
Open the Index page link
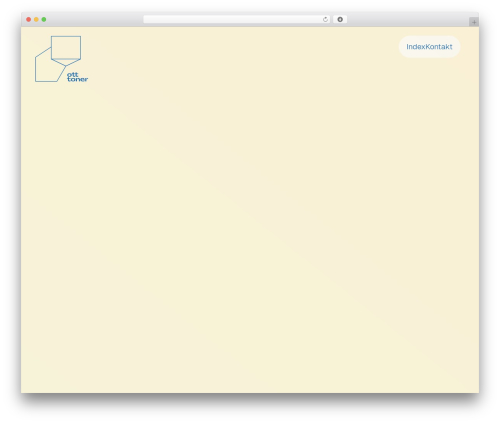[x=416, y=47]
